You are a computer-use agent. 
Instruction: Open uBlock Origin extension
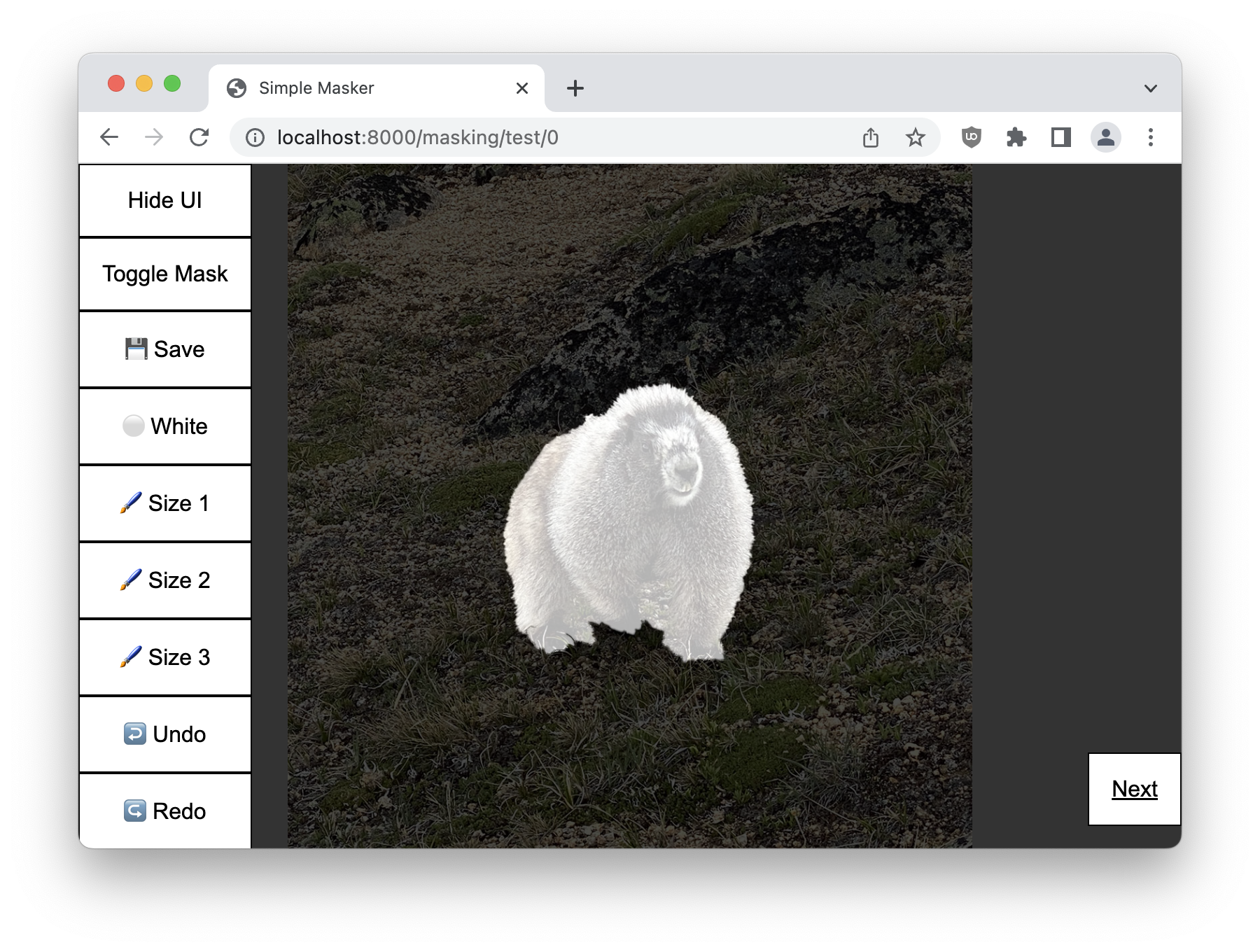pyautogui.click(x=972, y=137)
